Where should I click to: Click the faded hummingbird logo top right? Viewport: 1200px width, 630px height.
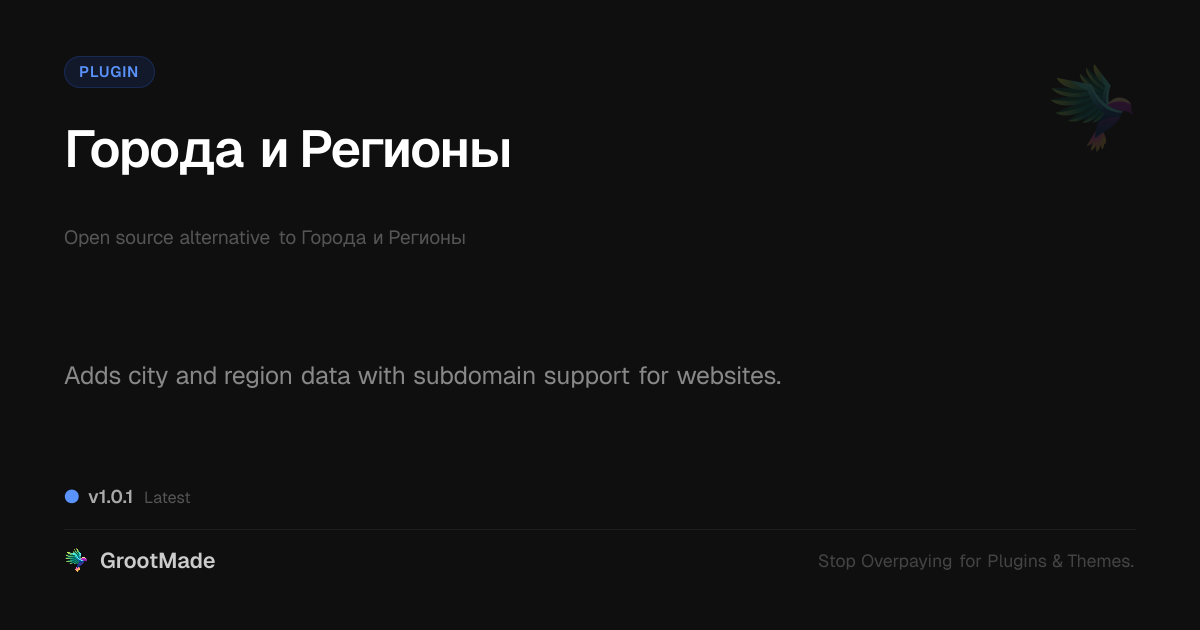(1093, 108)
